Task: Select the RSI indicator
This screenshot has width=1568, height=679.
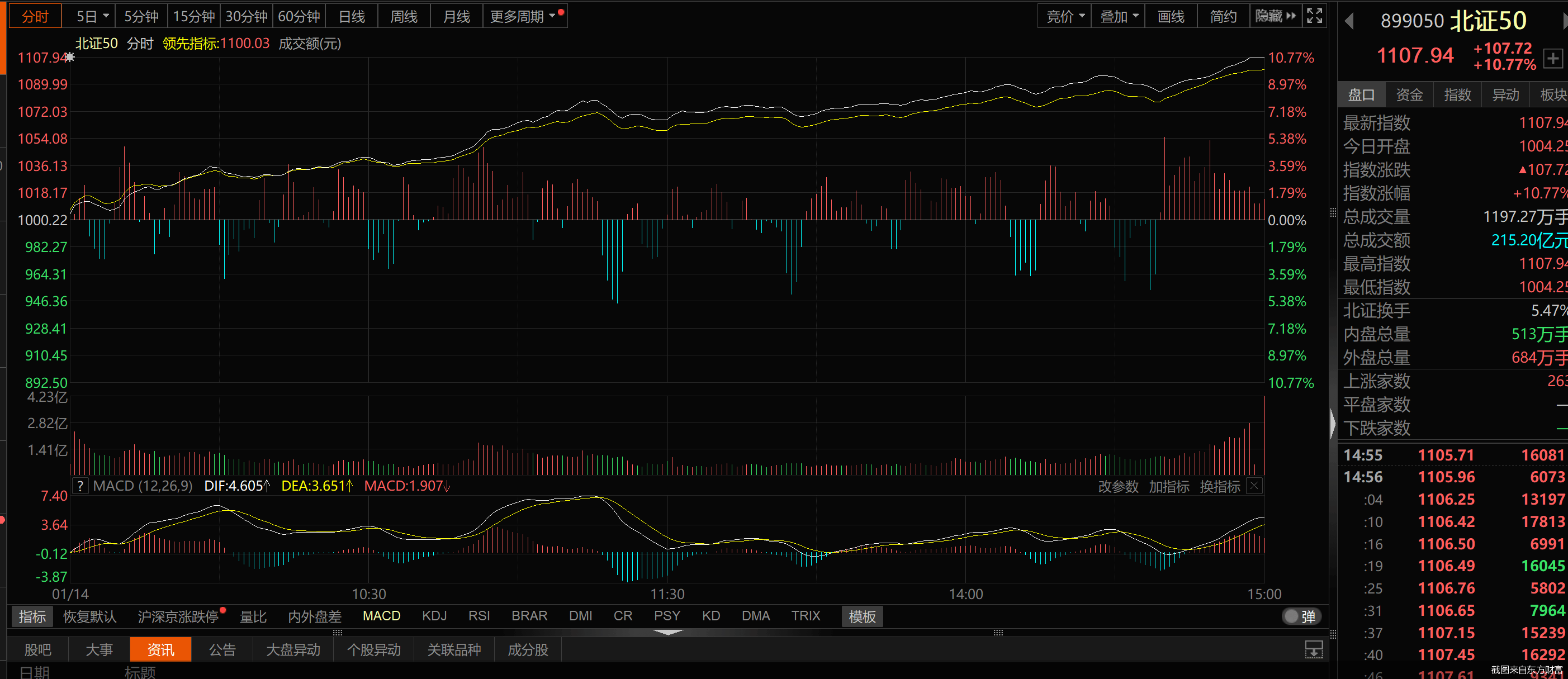Action: click(479, 616)
